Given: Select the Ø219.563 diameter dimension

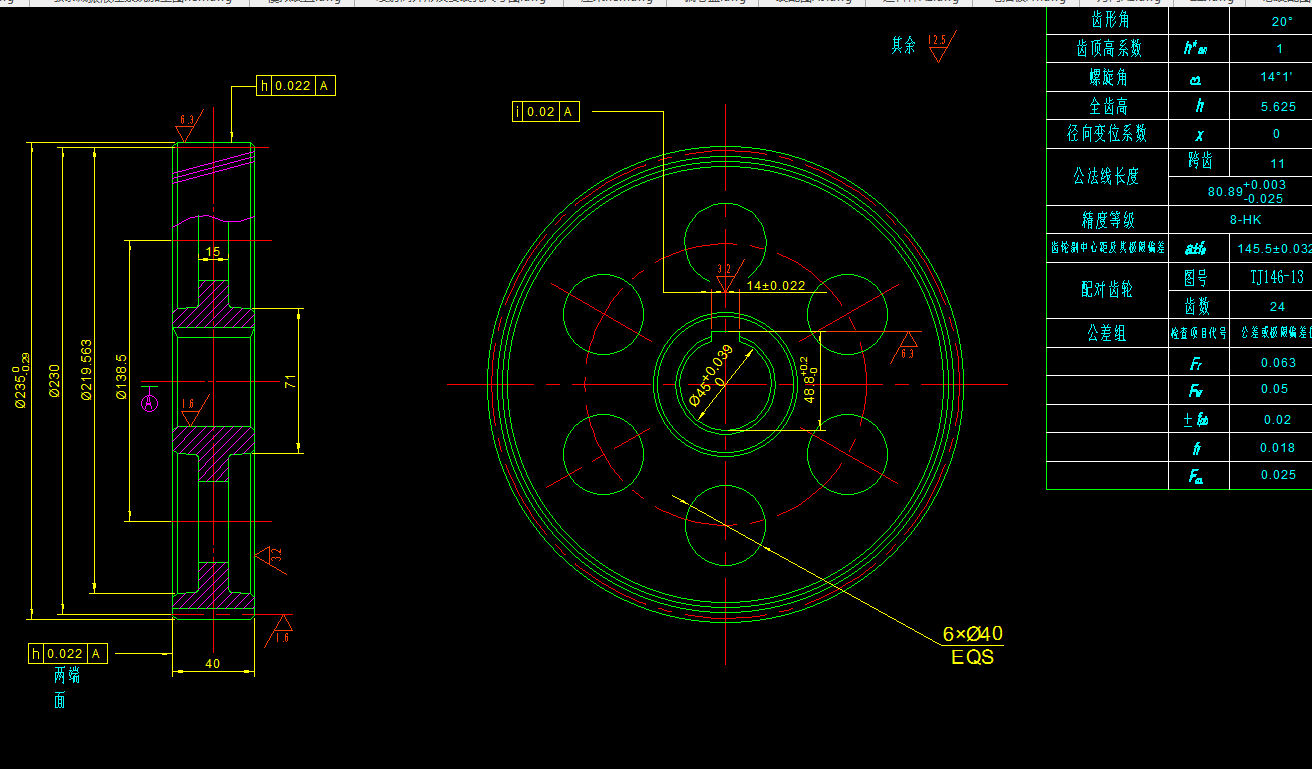Looking at the screenshot, I should pos(86,369).
